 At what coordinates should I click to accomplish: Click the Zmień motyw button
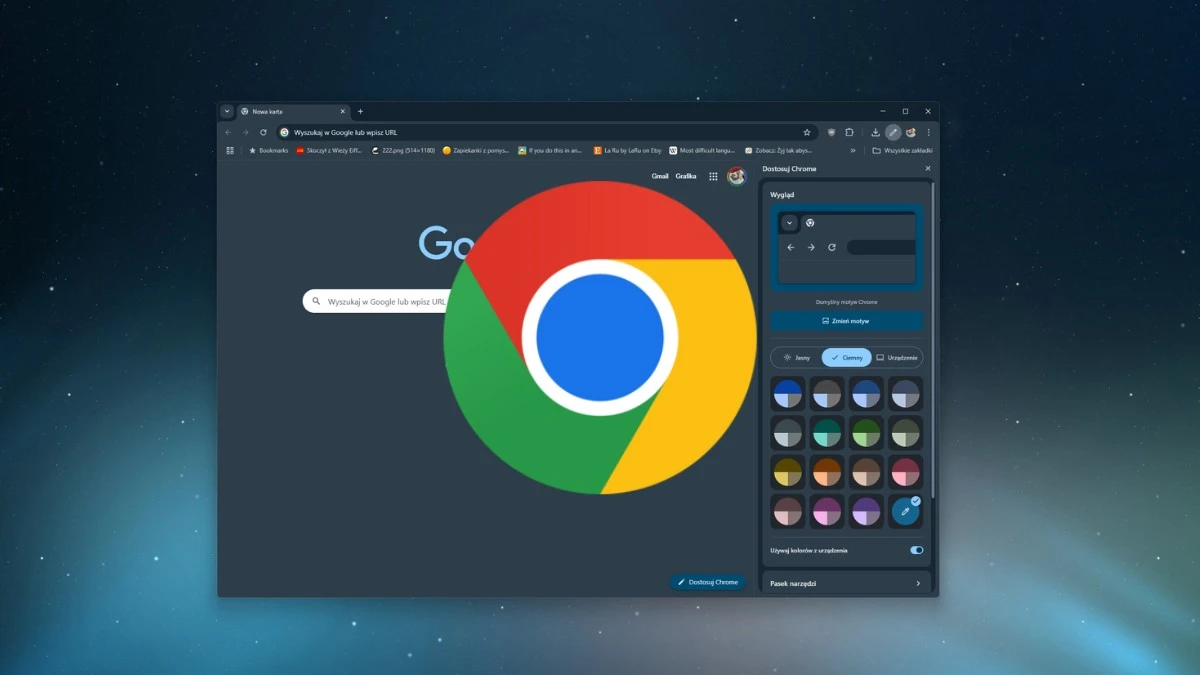846,320
